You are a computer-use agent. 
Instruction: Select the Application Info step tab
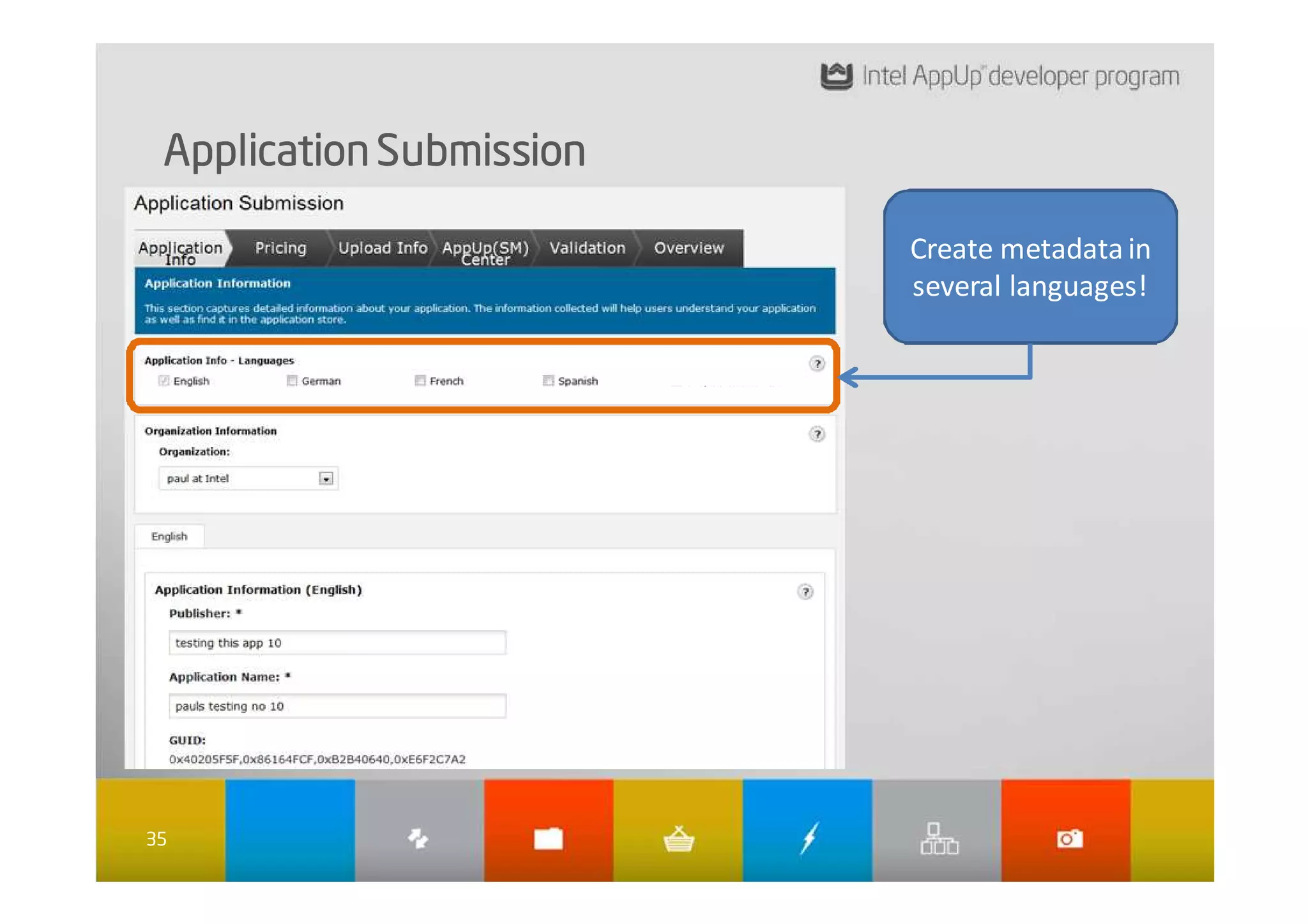(181, 249)
